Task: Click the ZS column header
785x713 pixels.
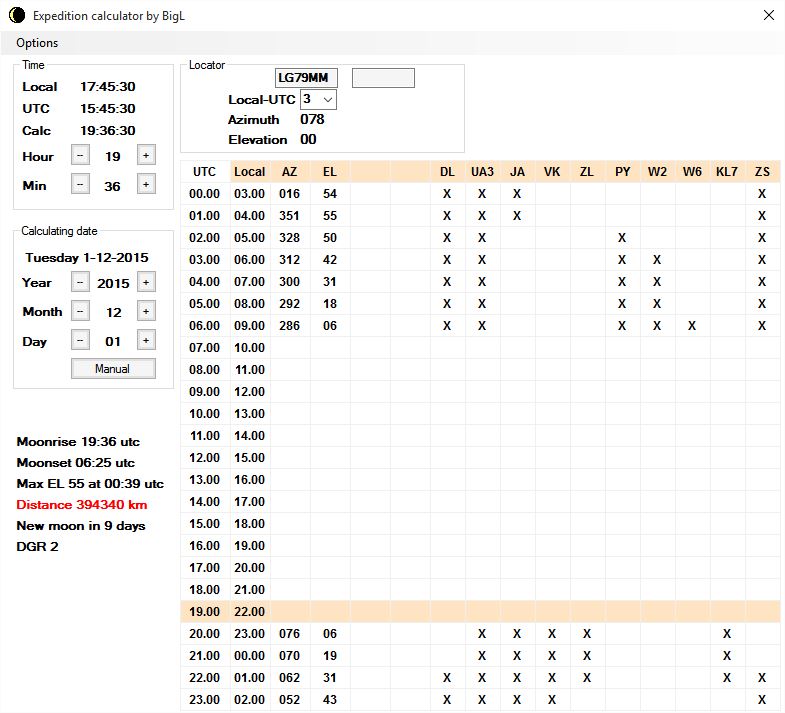Action: [762, 171]
